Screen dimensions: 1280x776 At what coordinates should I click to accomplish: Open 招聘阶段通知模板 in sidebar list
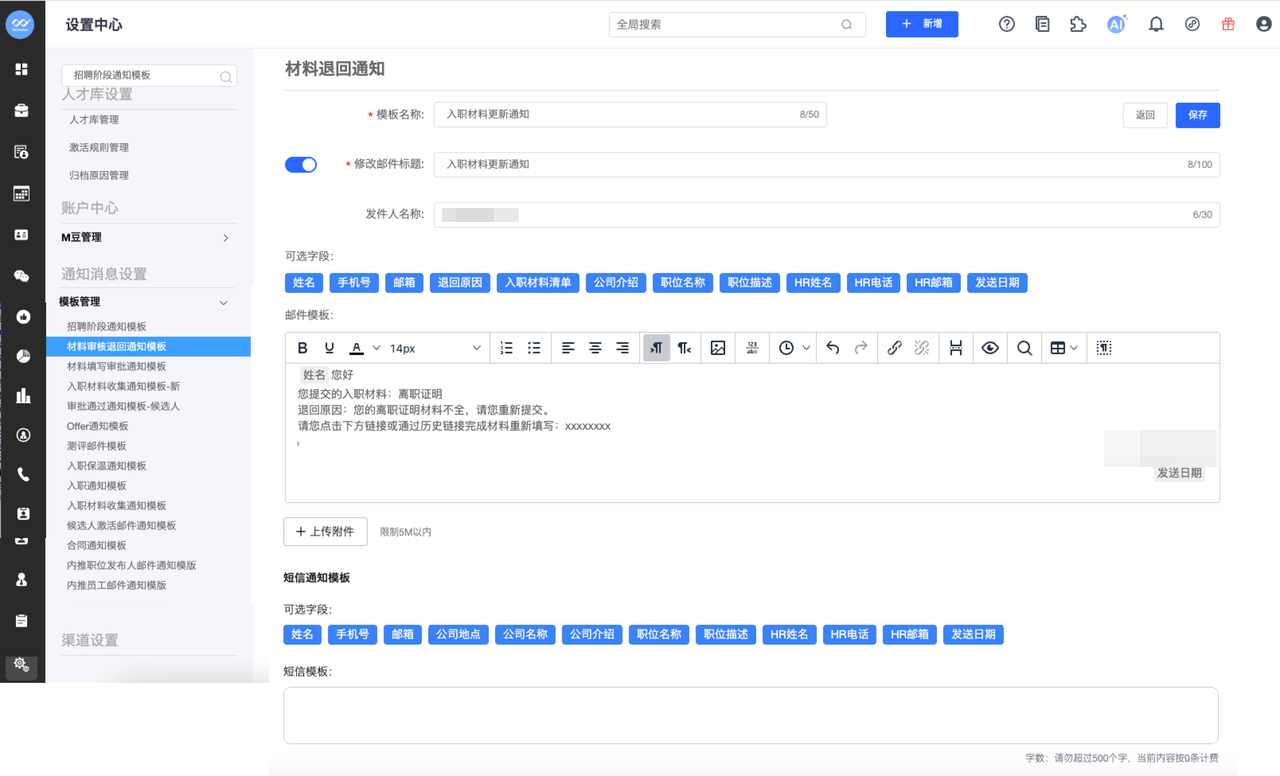pyautogui.click(x=107, y=326)
